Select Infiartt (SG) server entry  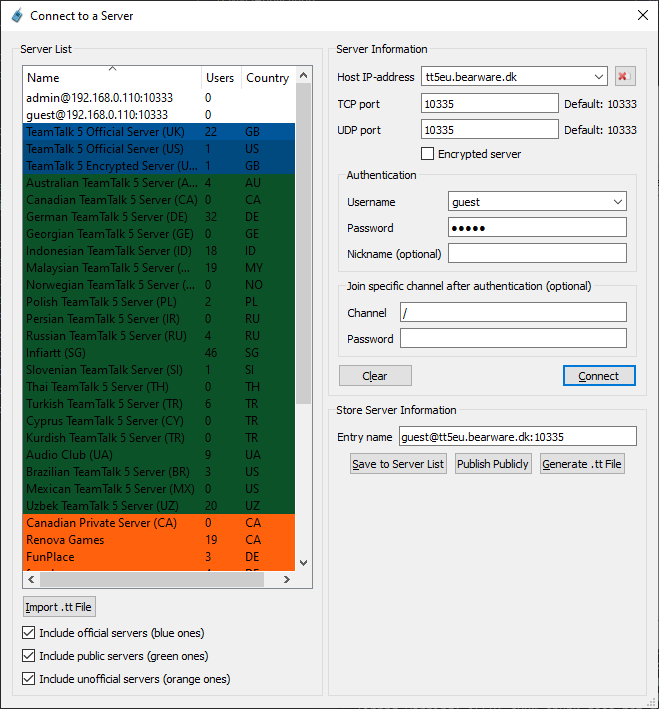[159, 353]
